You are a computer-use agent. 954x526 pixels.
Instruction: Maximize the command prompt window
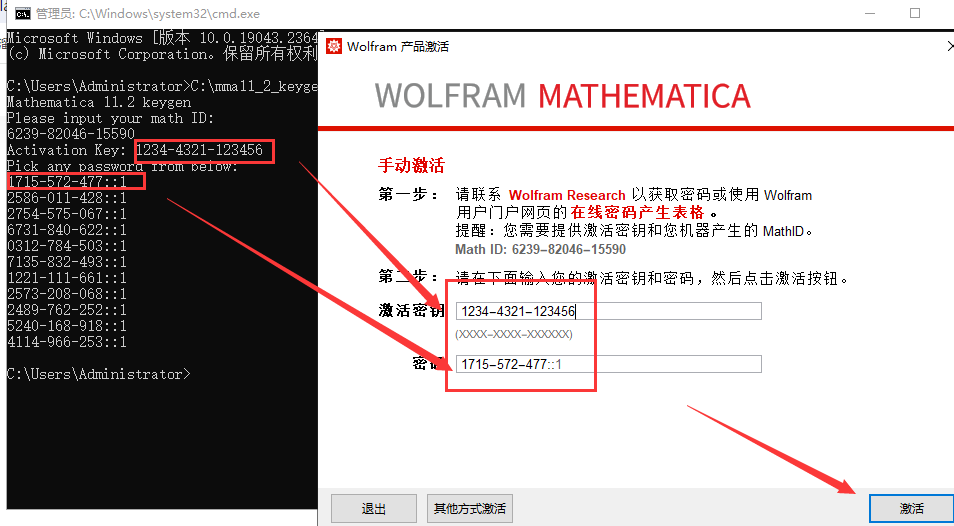click(x=914, y=14)
